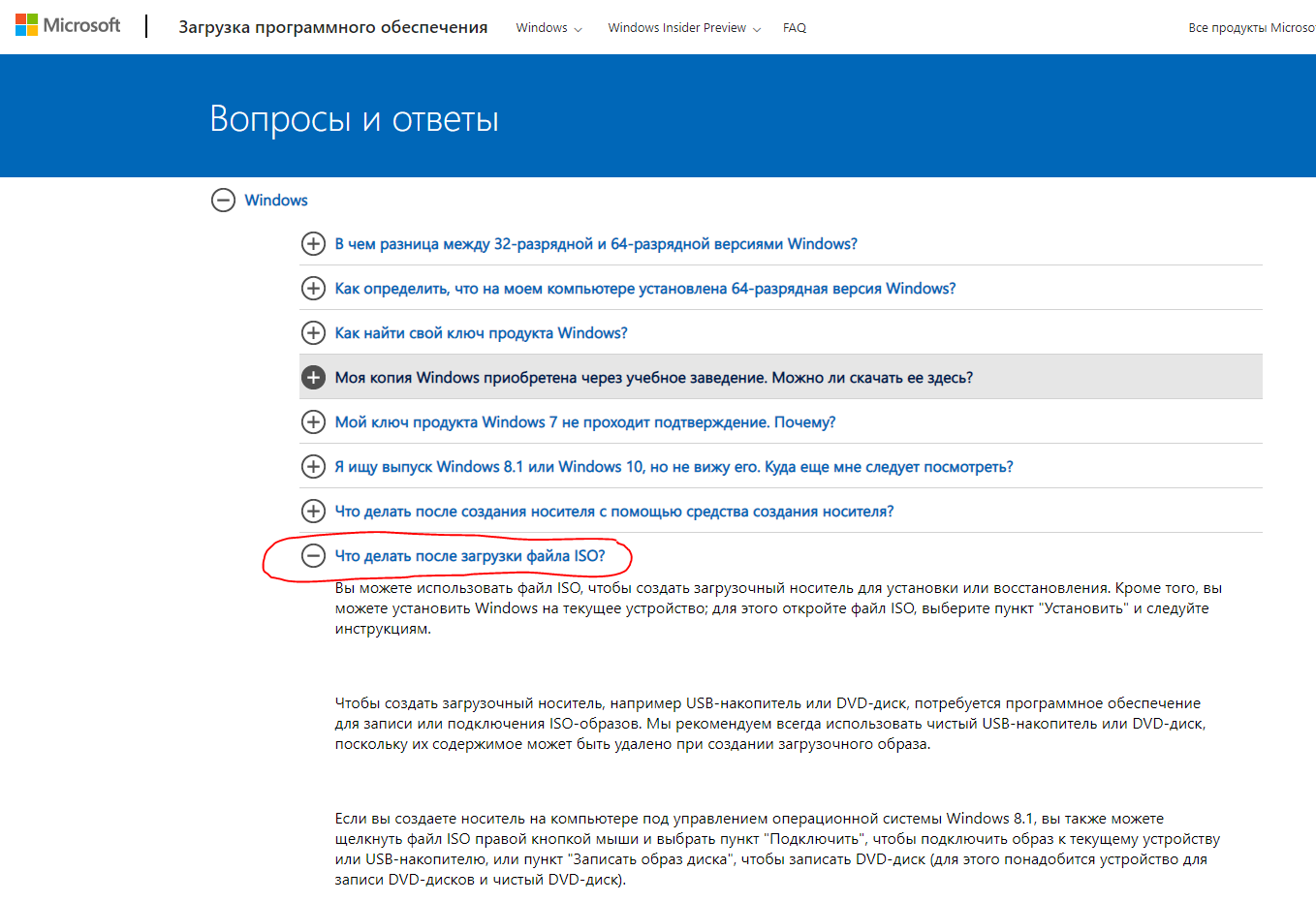
Task: Open question about Windows copy from school
Action: (654, 378)
